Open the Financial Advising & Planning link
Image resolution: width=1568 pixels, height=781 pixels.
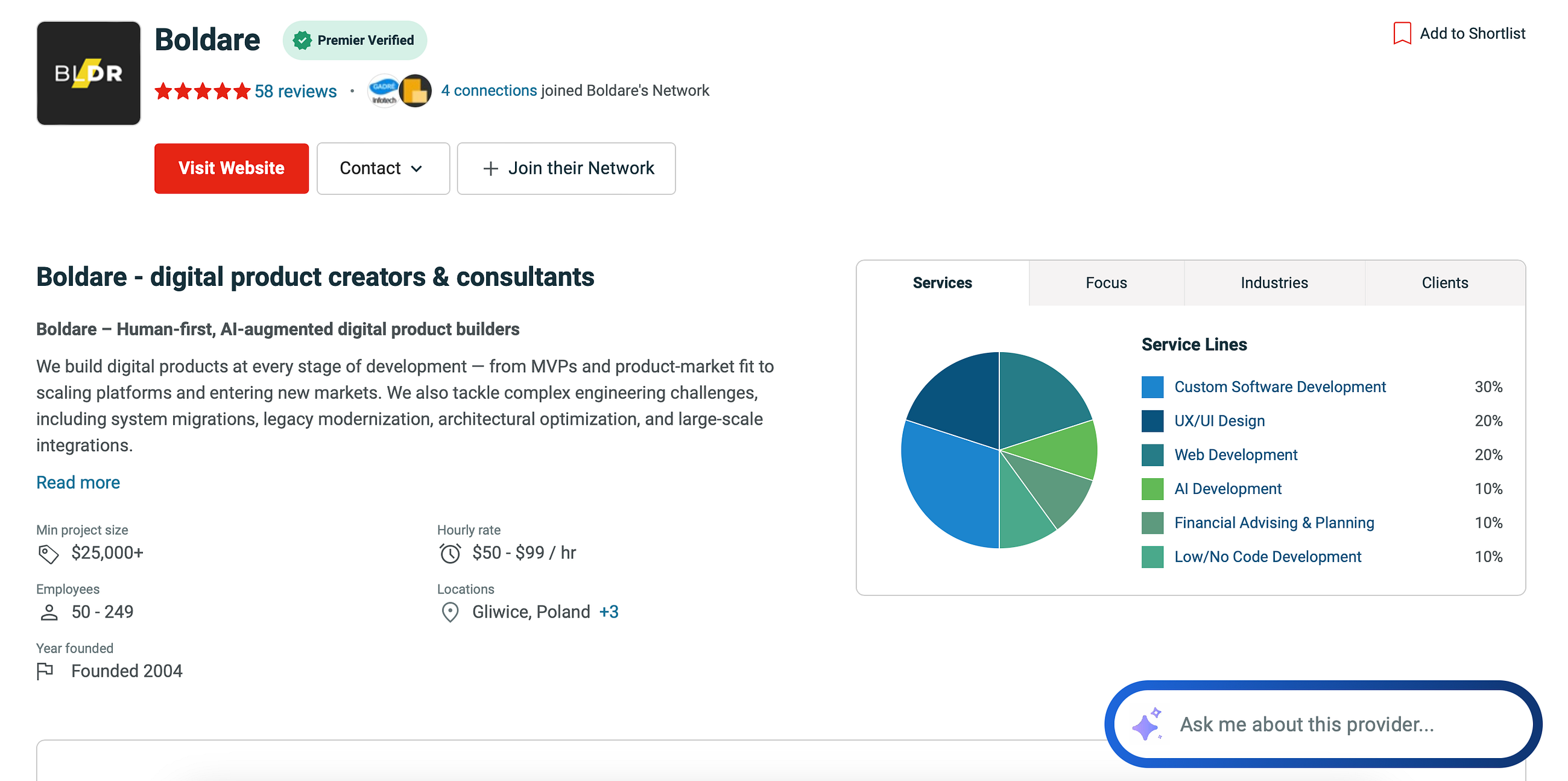[1274, 523]
